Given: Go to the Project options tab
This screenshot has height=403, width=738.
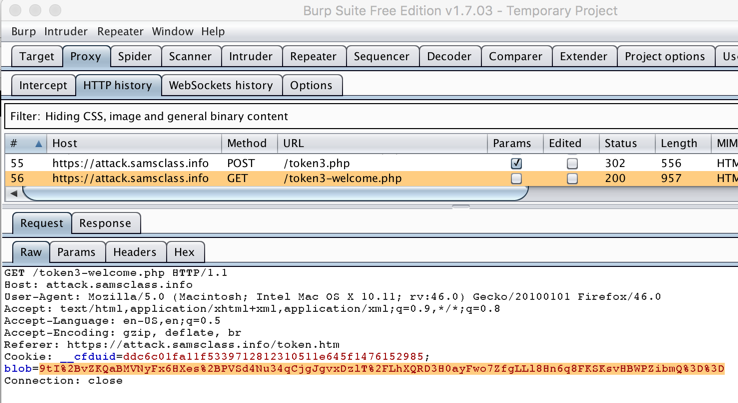Looking at the screenshot, I should pyautogui.click(x=665, y=56).
